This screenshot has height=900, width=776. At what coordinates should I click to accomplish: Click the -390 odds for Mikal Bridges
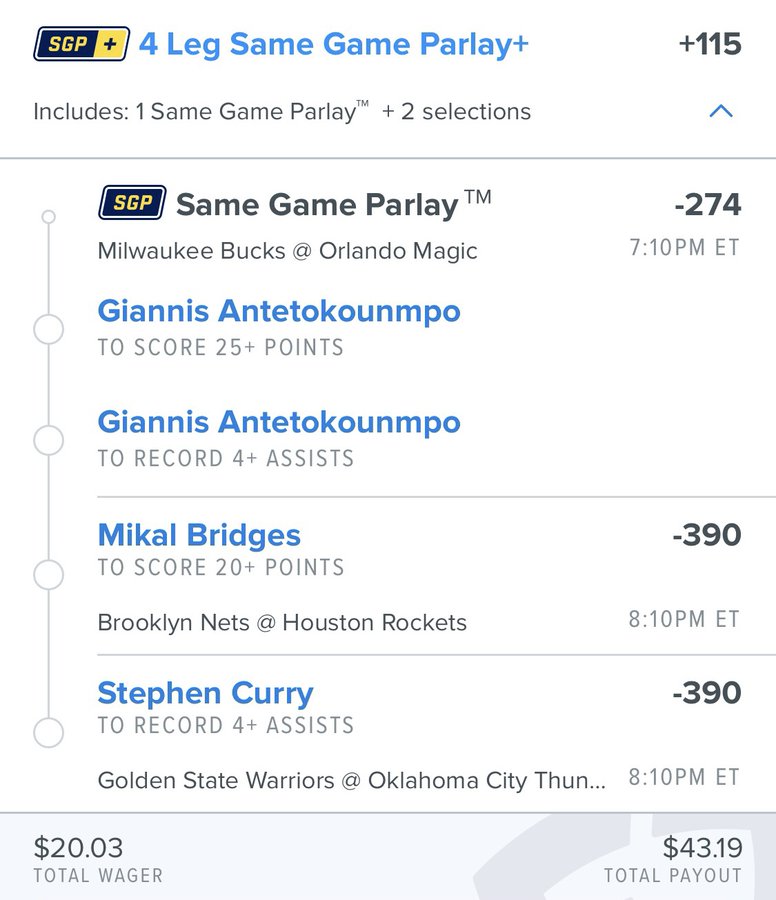(x=707, y=535)
